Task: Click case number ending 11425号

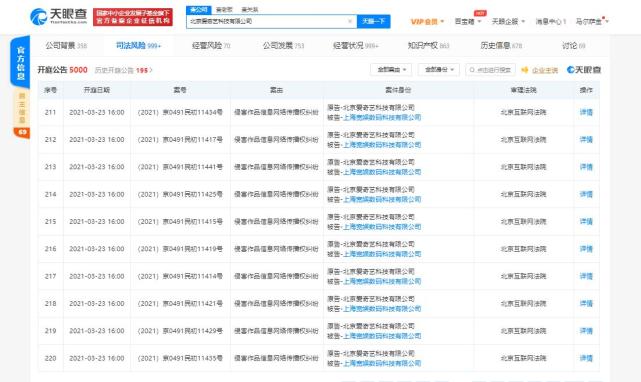Action: tap(180, 194)
